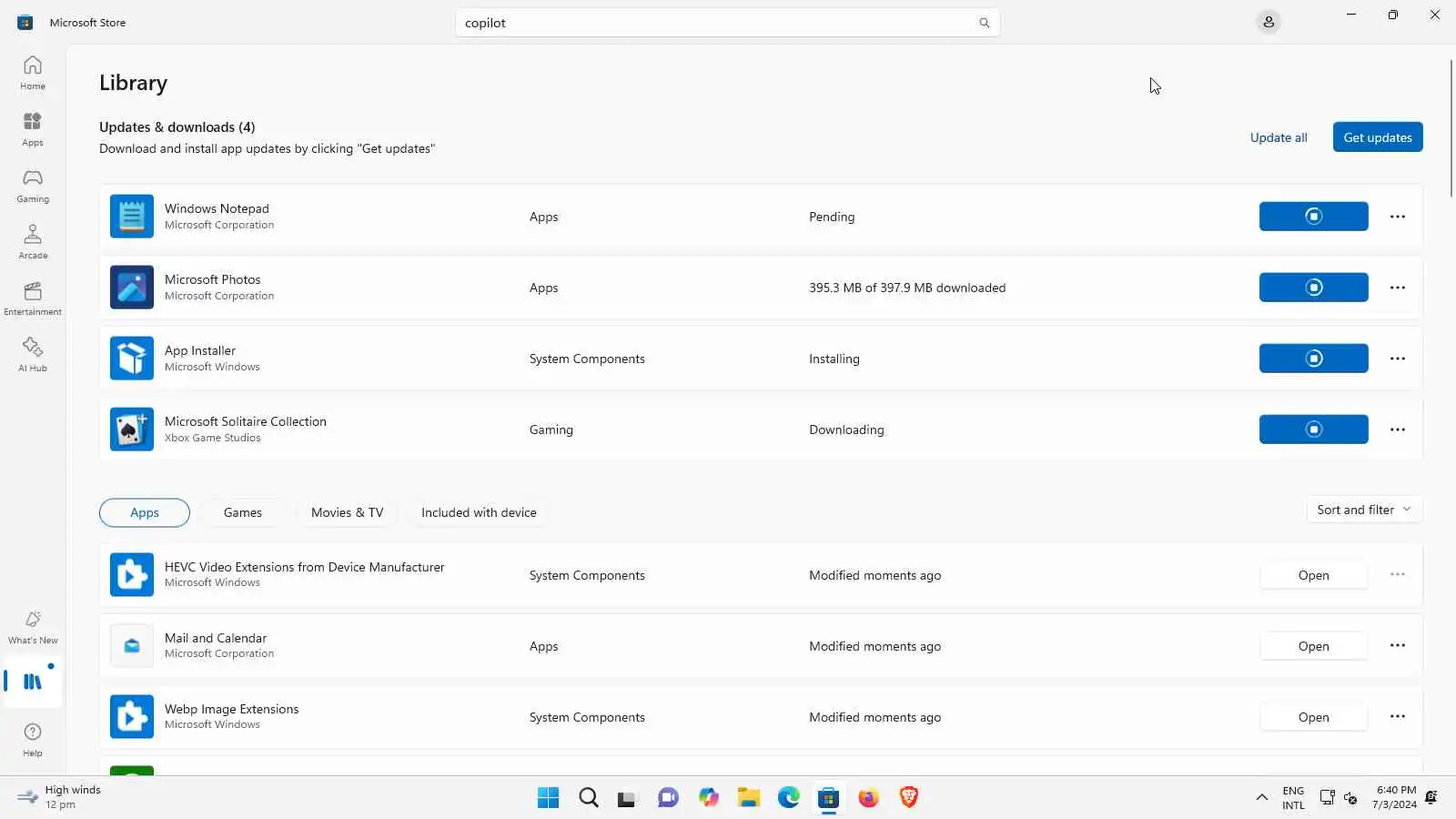1456x819 pixels.
Task: Open more options for Mail and Calendar
Action: [x=1398, y=645]
